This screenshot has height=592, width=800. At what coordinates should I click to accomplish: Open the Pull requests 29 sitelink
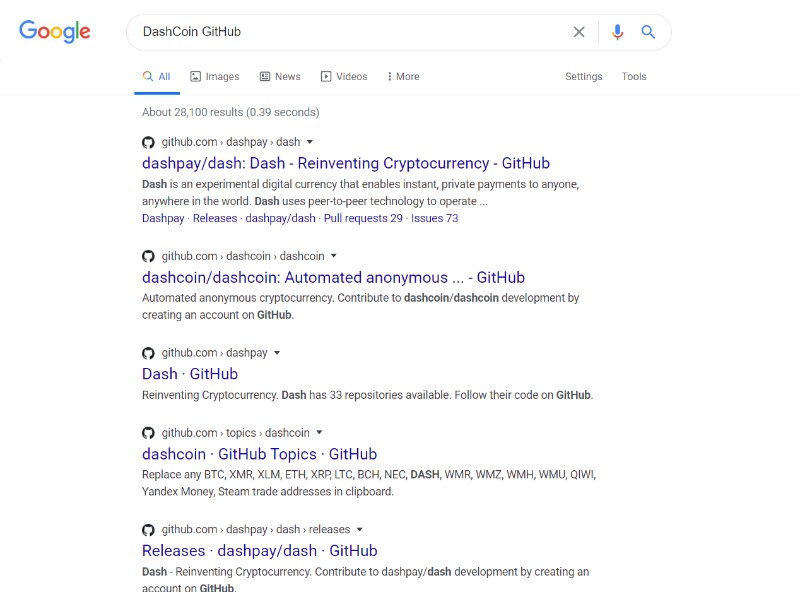point(363,218)
